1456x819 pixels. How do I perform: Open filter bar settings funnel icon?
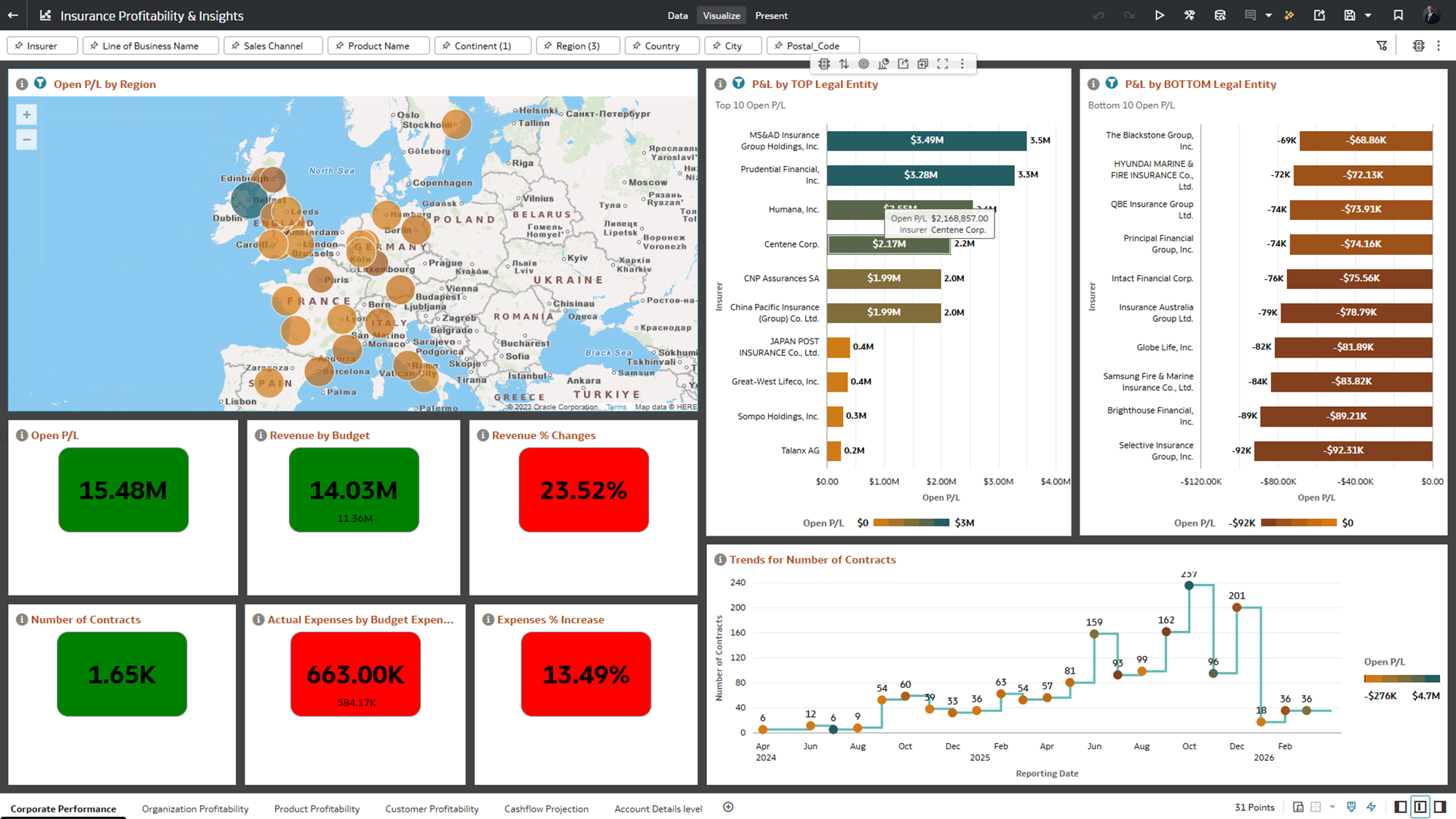click(x=1382, y=46)
